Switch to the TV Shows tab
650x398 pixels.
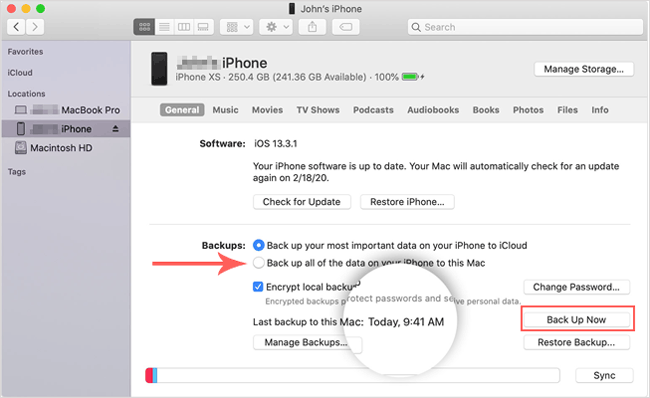[x=318, y=110]
